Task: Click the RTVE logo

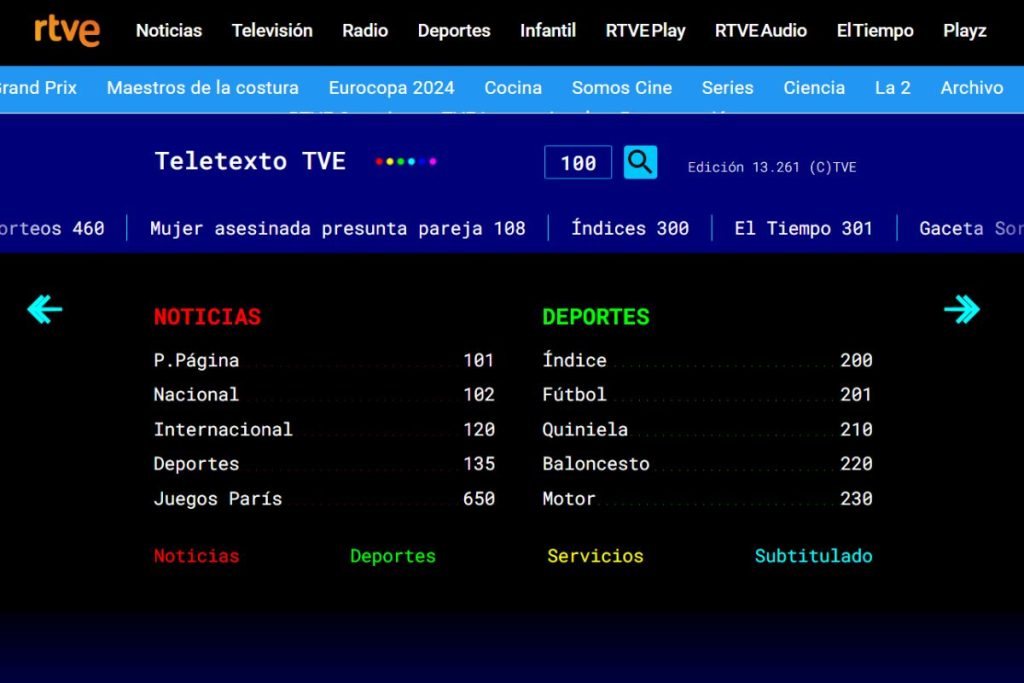Action: click(x=64, y=30)
